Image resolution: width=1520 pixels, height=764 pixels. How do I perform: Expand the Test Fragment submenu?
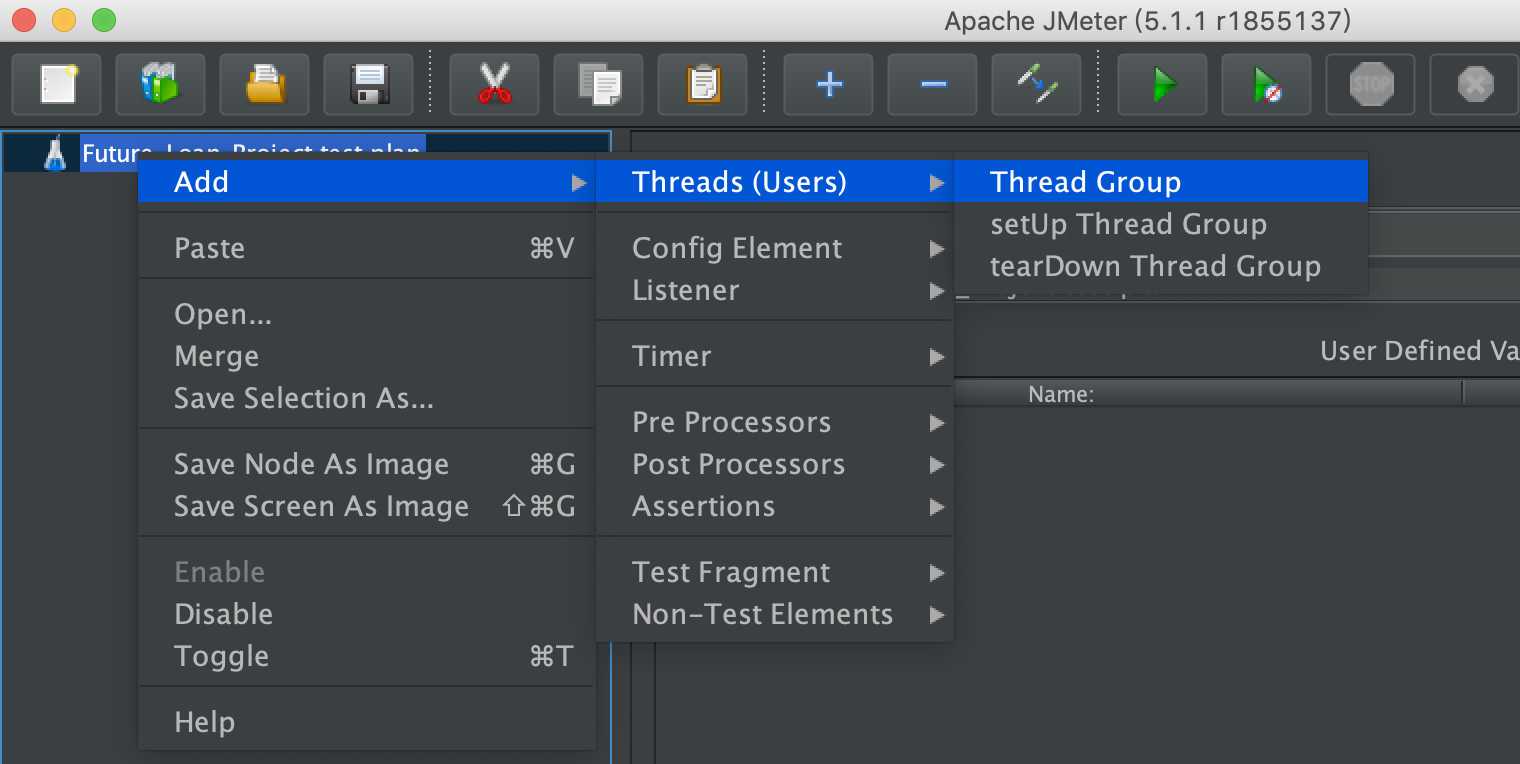pyautogui.click(x=775, y=572)
